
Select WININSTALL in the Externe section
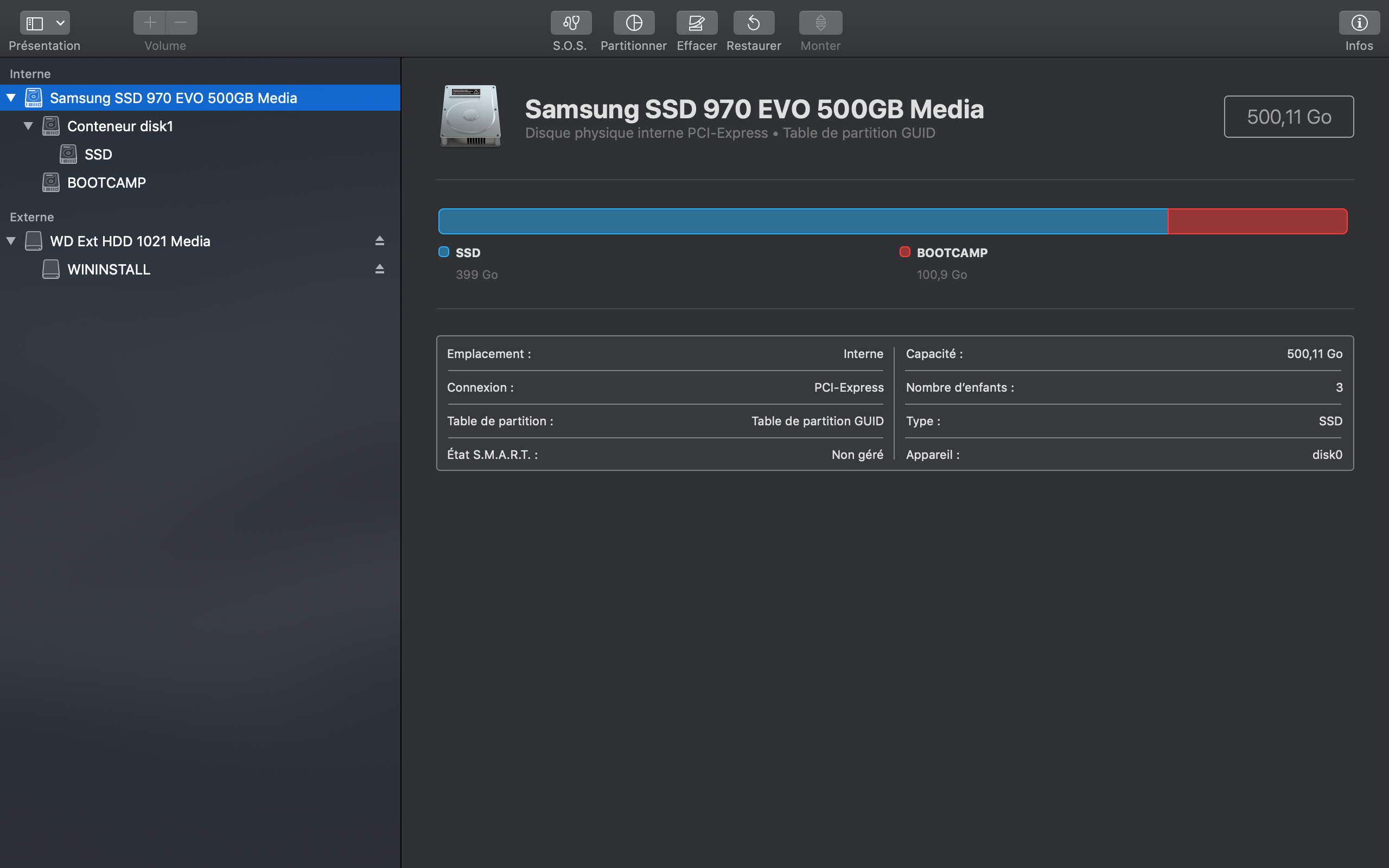109,269
